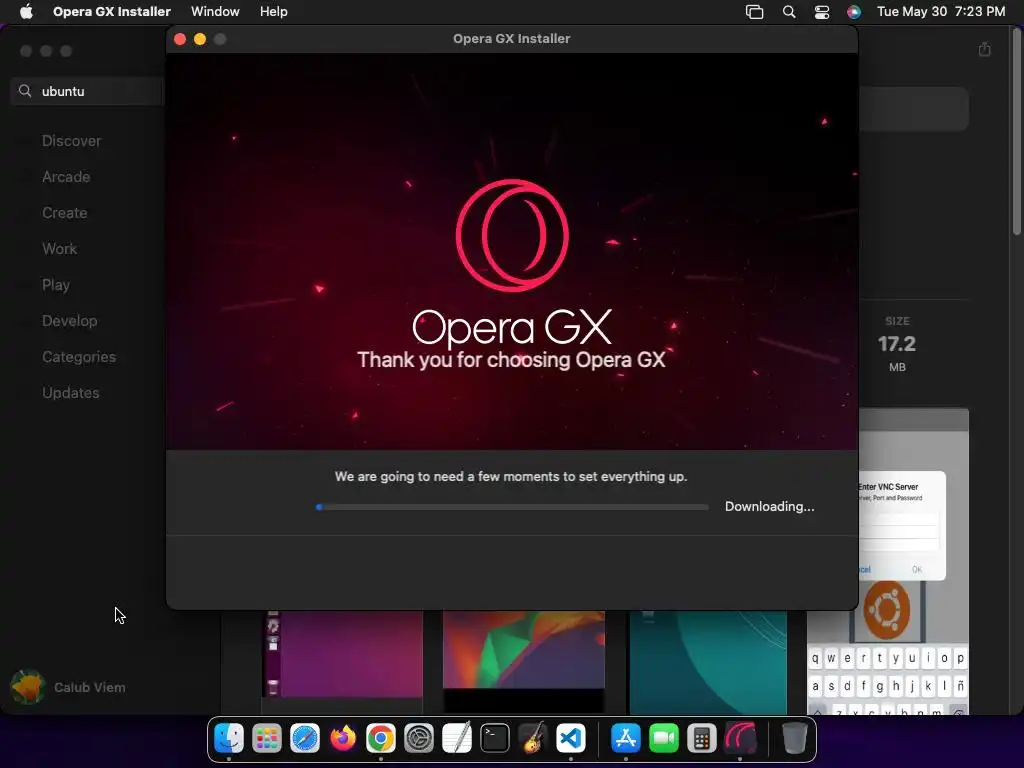Click the installer download progress bar
Image resolution: width=1024 pixels, height=768 pixels.
point(512,507)
